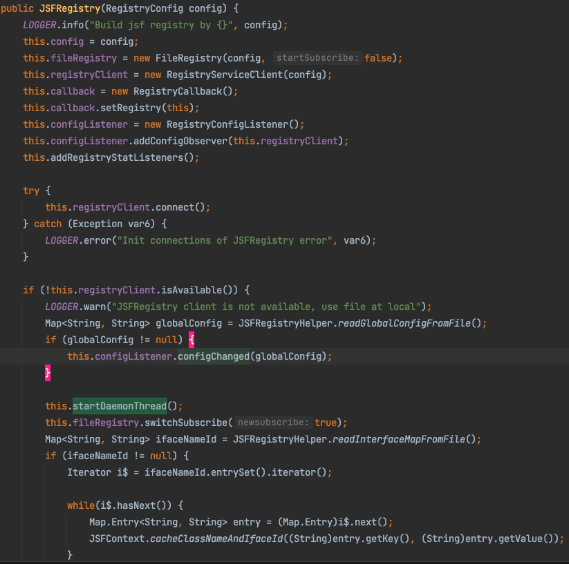This screenshot has height=564, width=569.
Task: Click the while keyword
Action: click(x=81, y=506)
